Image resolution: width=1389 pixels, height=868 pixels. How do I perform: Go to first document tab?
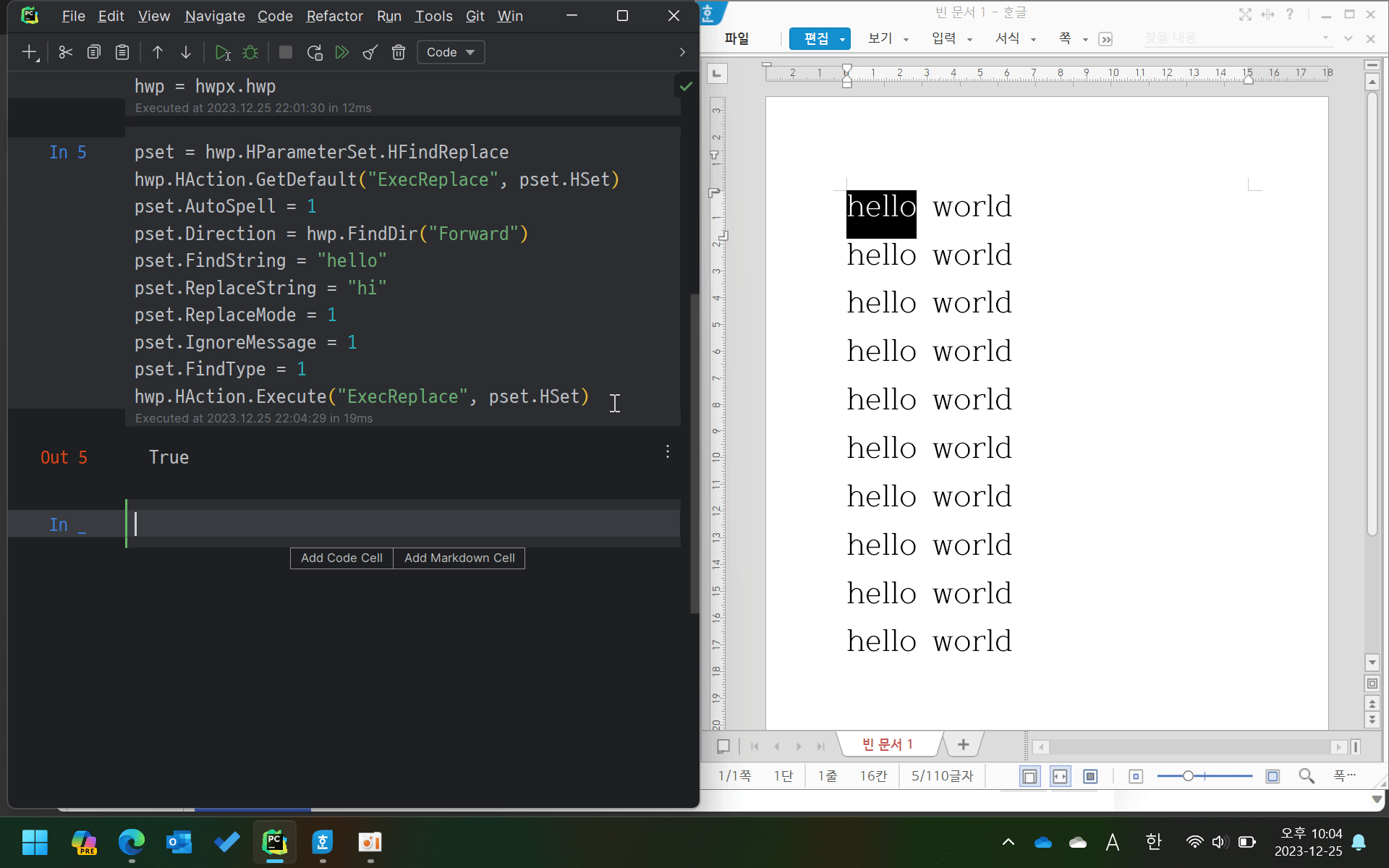coord(755,746)
